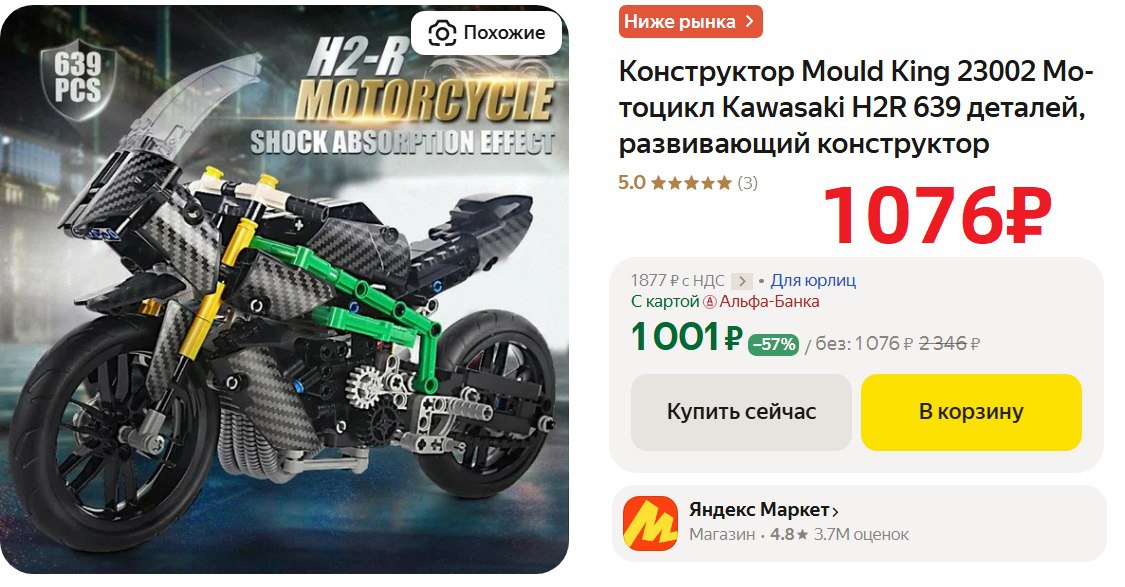Screen dimensions: 1125x587
Task: Click the 3.7M оценок store ratings
Action: tap(861, 535)
